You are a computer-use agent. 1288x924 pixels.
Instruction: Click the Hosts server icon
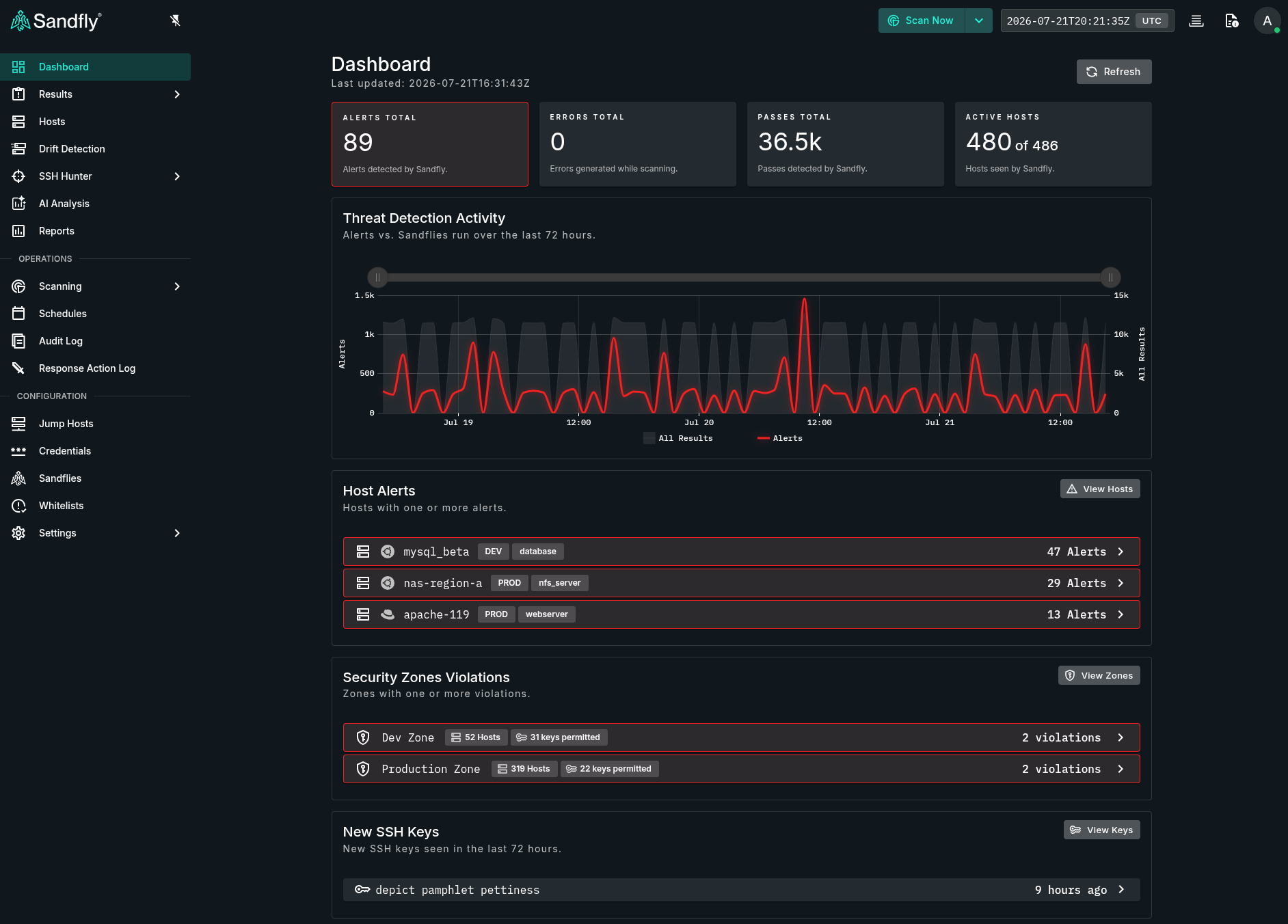click(18, 122)
